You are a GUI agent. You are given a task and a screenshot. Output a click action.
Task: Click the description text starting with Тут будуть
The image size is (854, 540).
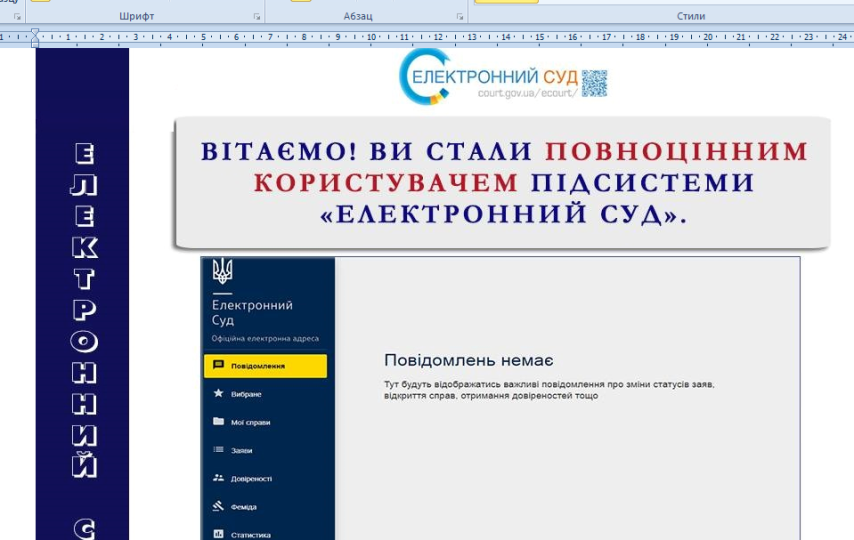(x=549, y=390)
